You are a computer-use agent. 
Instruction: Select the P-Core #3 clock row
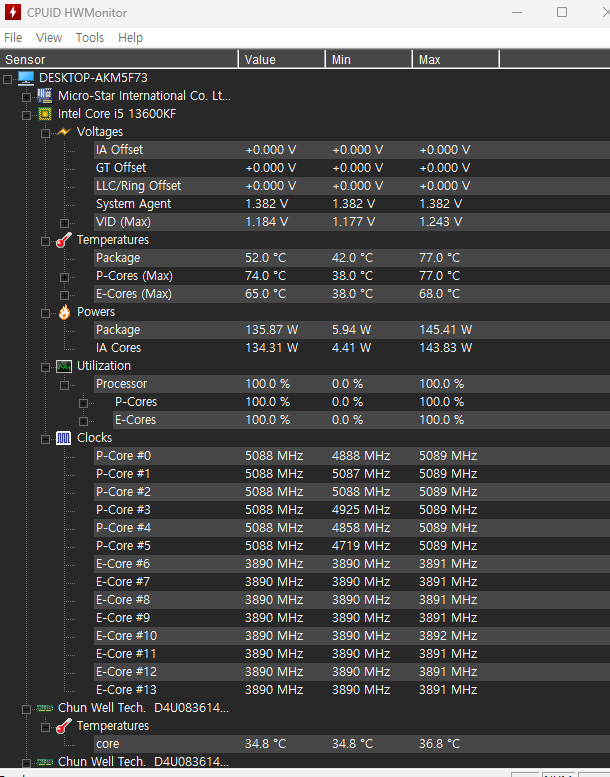click(352, 510)
